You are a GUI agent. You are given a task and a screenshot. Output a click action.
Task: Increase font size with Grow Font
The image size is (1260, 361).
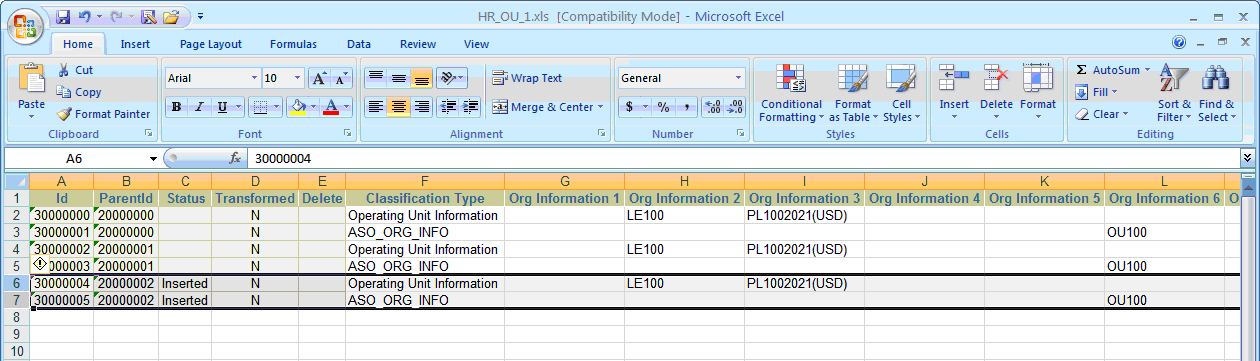[319, 78]
